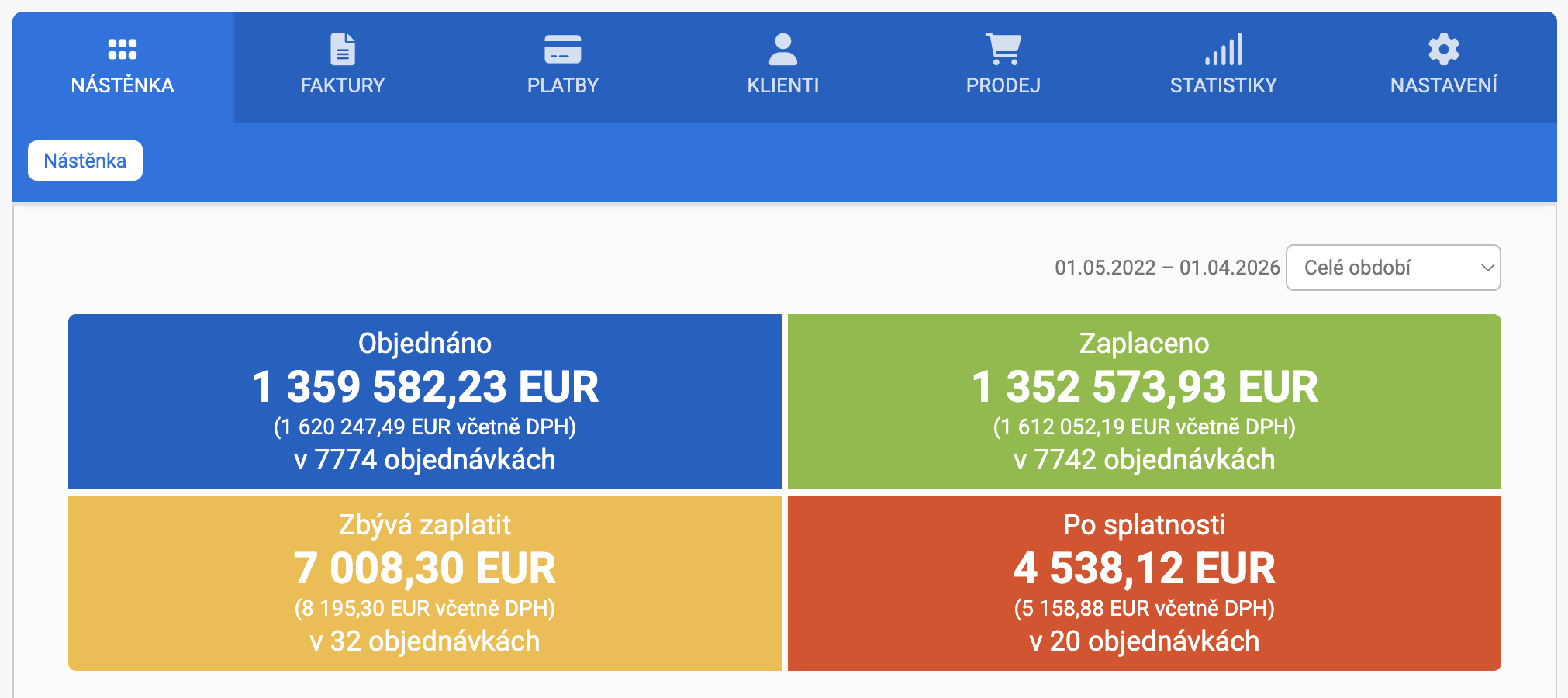Click the Statistiky bar chart icon
Viewport: 1568px width, 698px height.
point(1223,50)
